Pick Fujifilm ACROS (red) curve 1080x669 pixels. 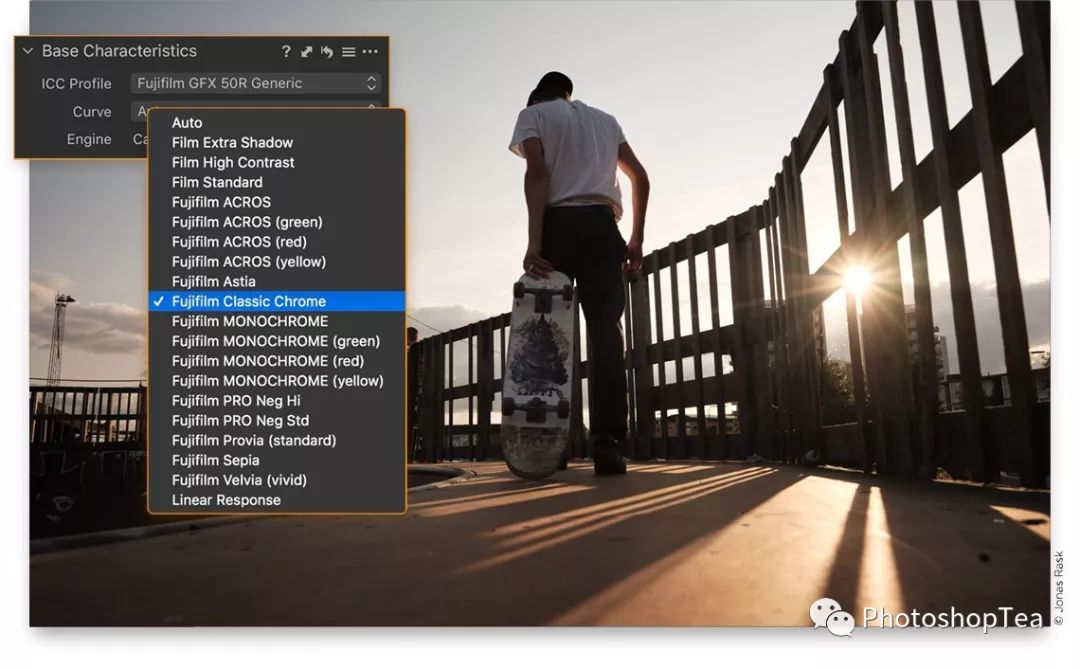point(277,243)
